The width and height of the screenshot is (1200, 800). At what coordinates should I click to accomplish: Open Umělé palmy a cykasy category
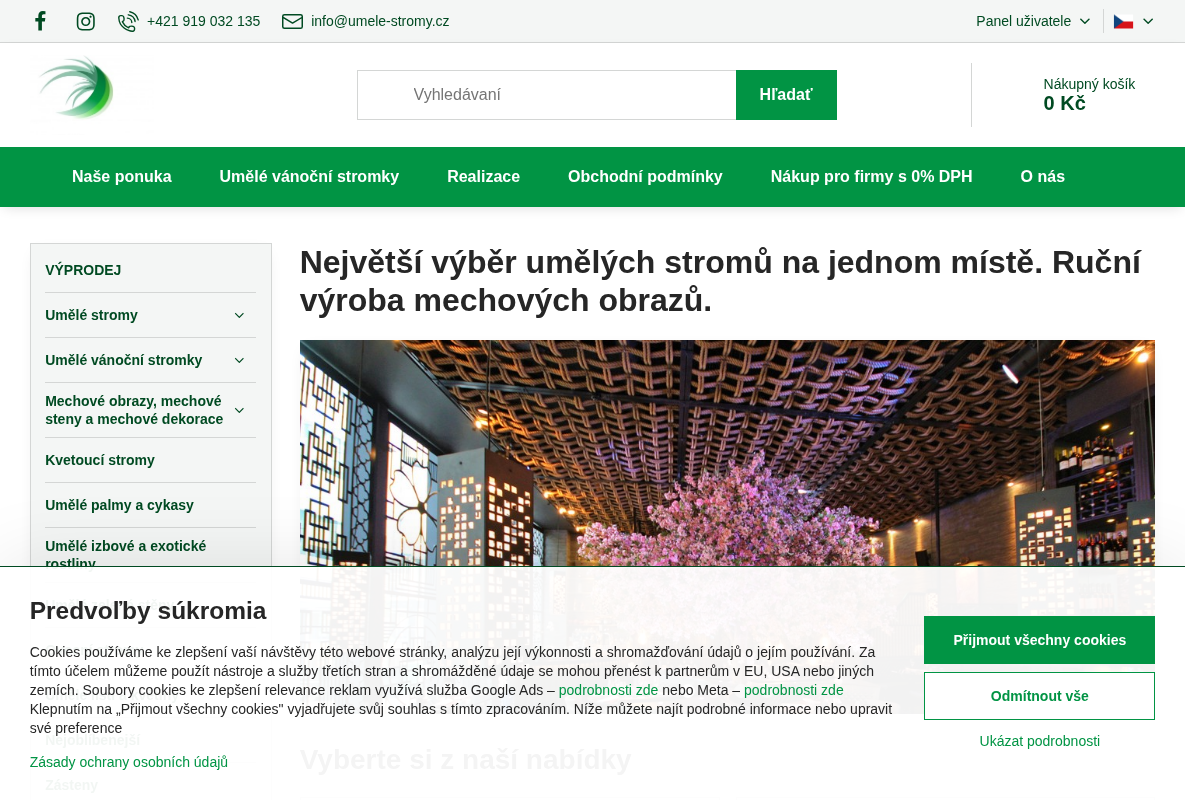[x=119, y=505]
